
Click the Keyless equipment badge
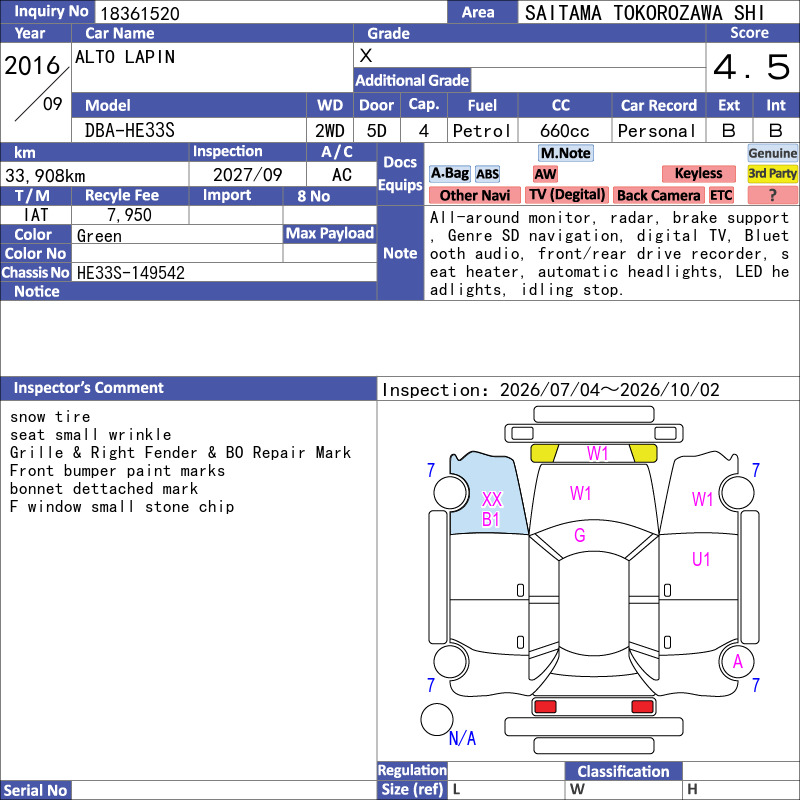(x=698, y=174)
